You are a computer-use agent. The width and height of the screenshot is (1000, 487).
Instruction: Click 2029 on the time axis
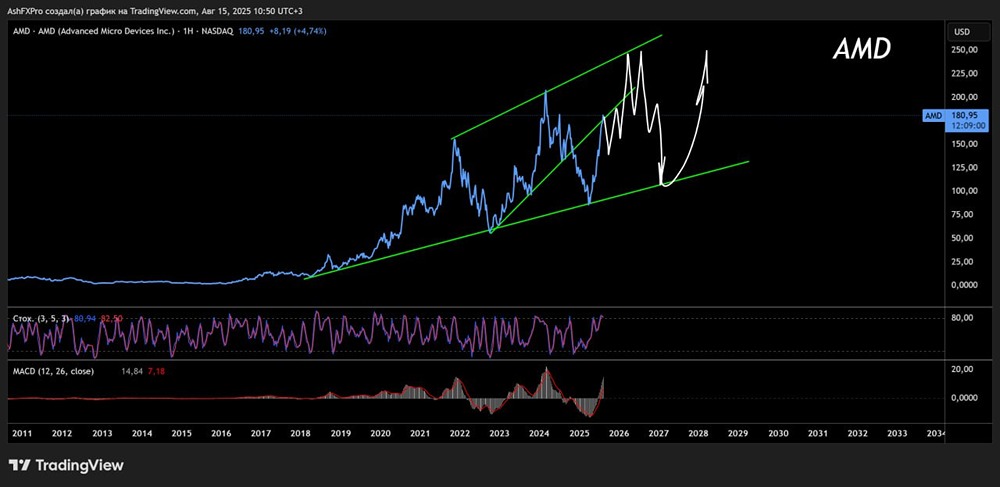[x=738, y=433]
